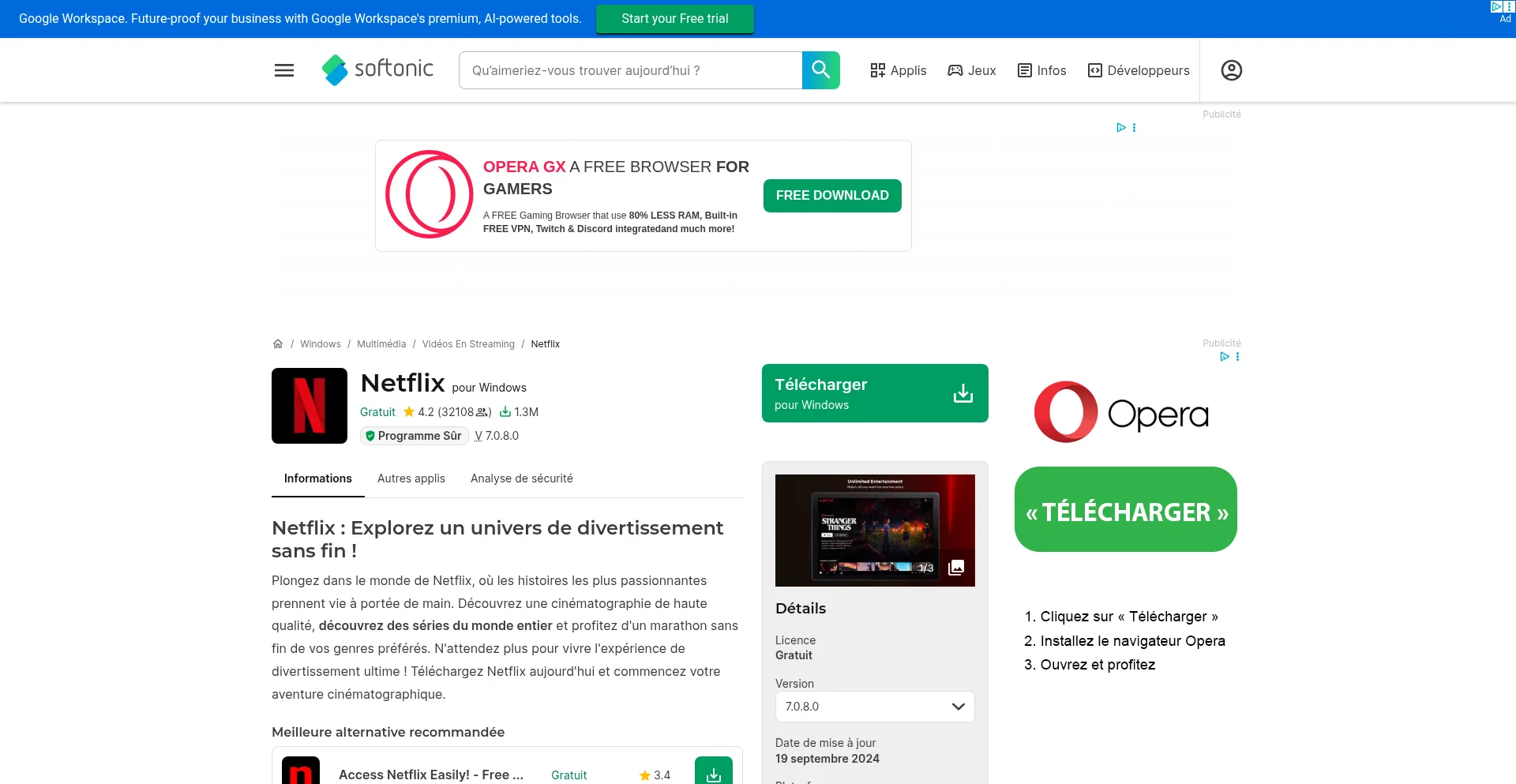
Task: Open the Stranger Things screenshot thumbnail
Action: [x=875, y=531]
